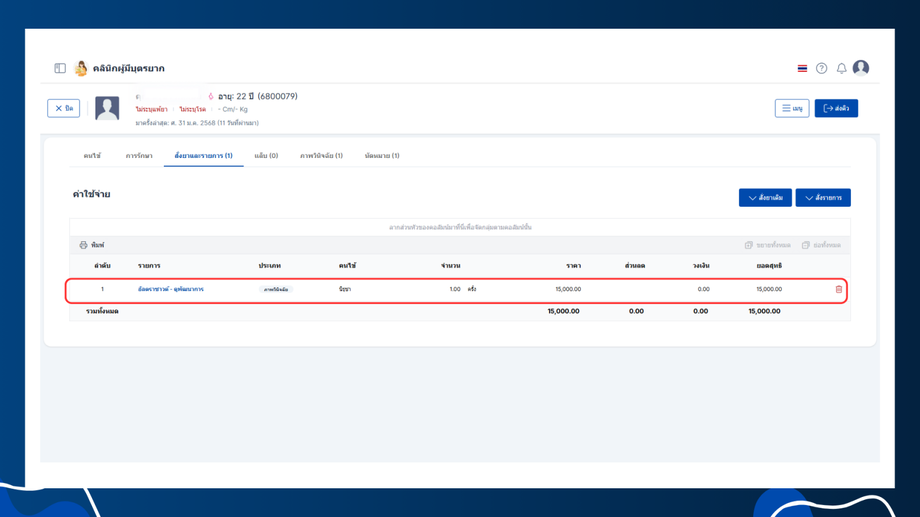Open the ultrasound item link in row 1
The width and height of the screenshot is (920, 517).
point(171,289)
